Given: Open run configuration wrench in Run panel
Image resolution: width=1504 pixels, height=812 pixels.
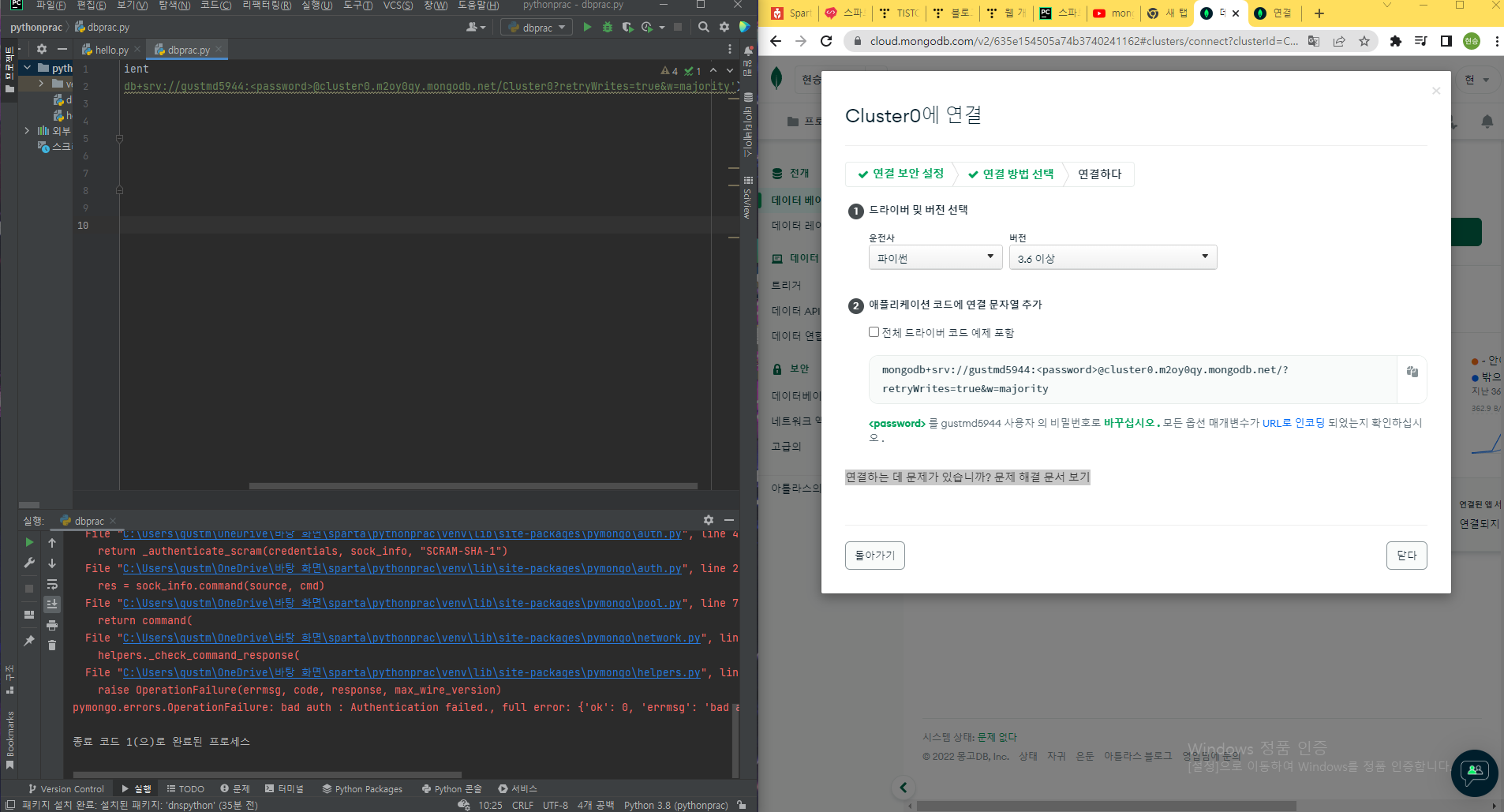Looking at the screenshot, I should (29, 563).
